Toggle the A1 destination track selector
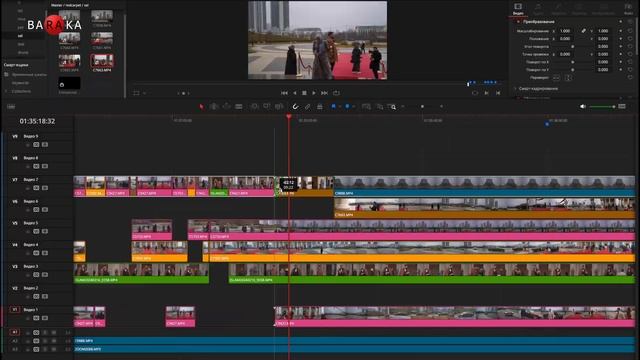 pos(15,332)
